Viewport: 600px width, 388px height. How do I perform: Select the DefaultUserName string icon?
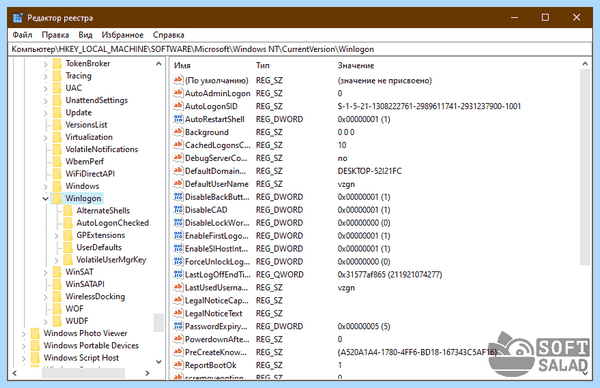(x=178, y=184)
